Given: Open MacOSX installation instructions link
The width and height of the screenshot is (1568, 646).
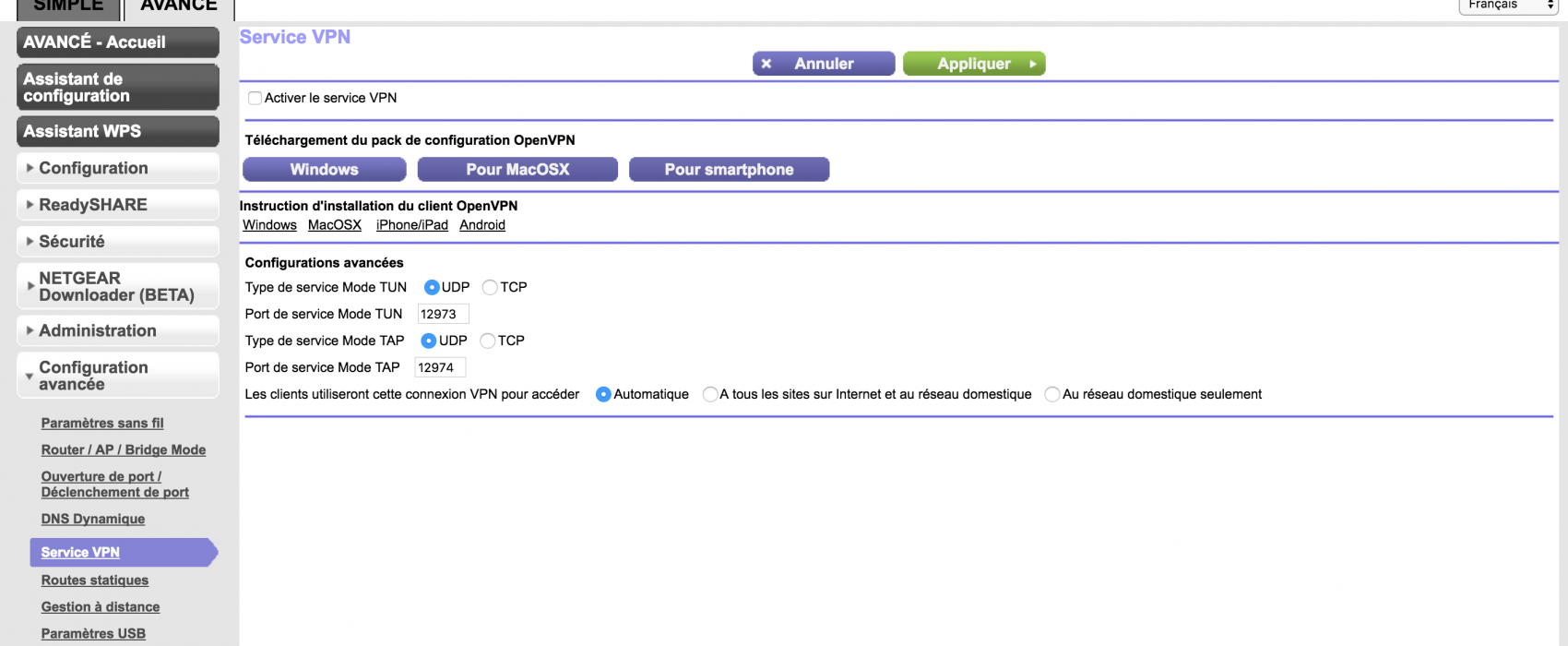Looking at the screenshot, I should [x=335, y=225].
